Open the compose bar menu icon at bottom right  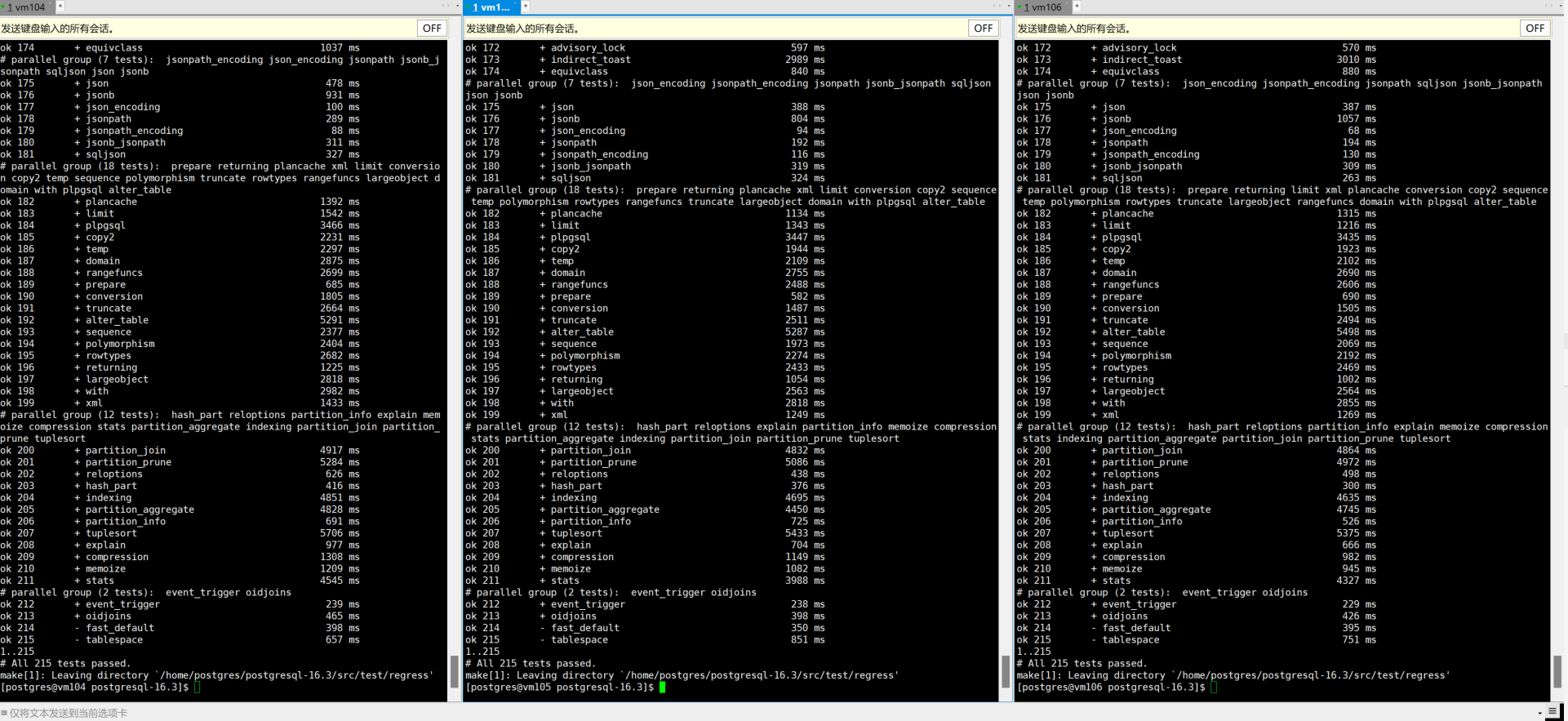click(x=1552, y=712)
